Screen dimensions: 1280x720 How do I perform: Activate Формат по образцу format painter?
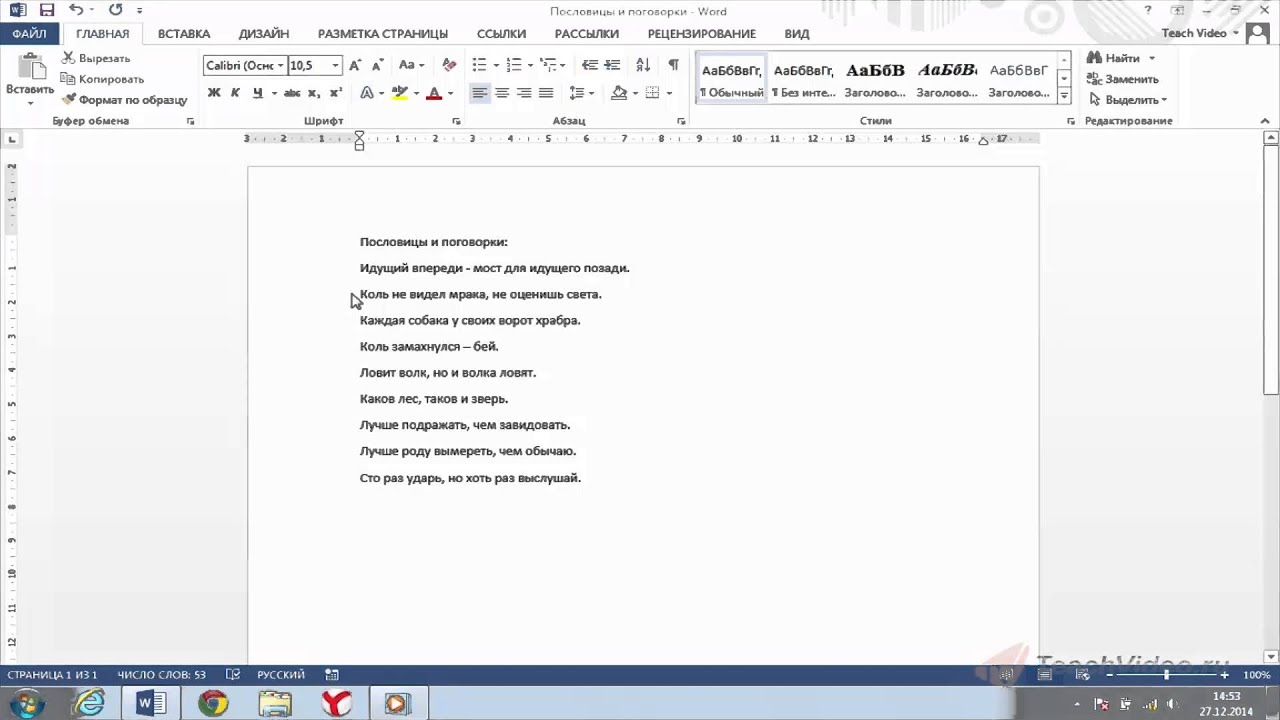[125, 100]
